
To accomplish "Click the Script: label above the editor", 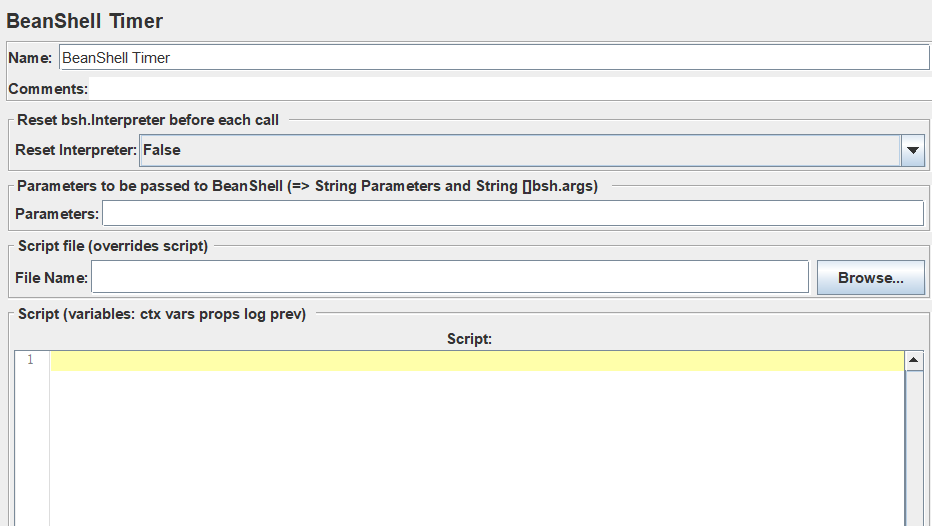I will tap(470, 339).
